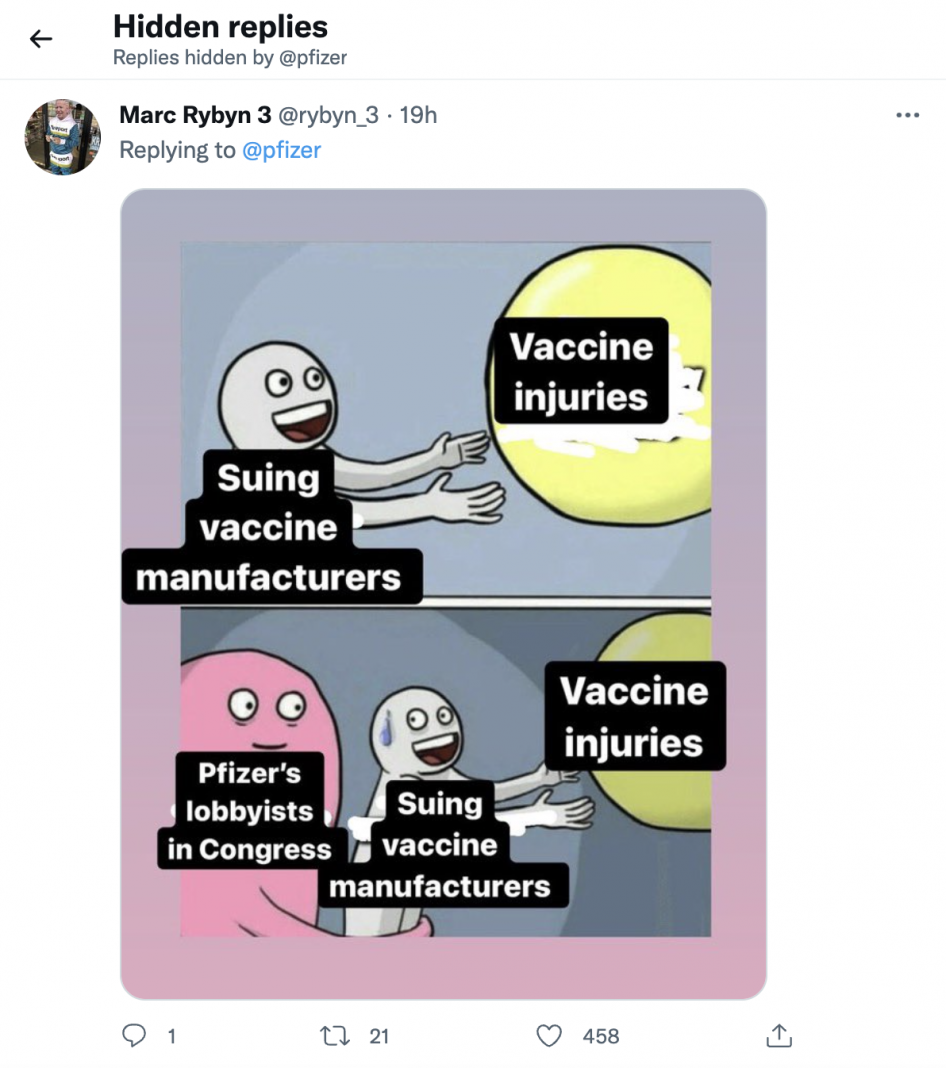Like the tweet with the heart icon
The width and height of the screenshot is (946, 1068).
click(x=549, y=1036)
